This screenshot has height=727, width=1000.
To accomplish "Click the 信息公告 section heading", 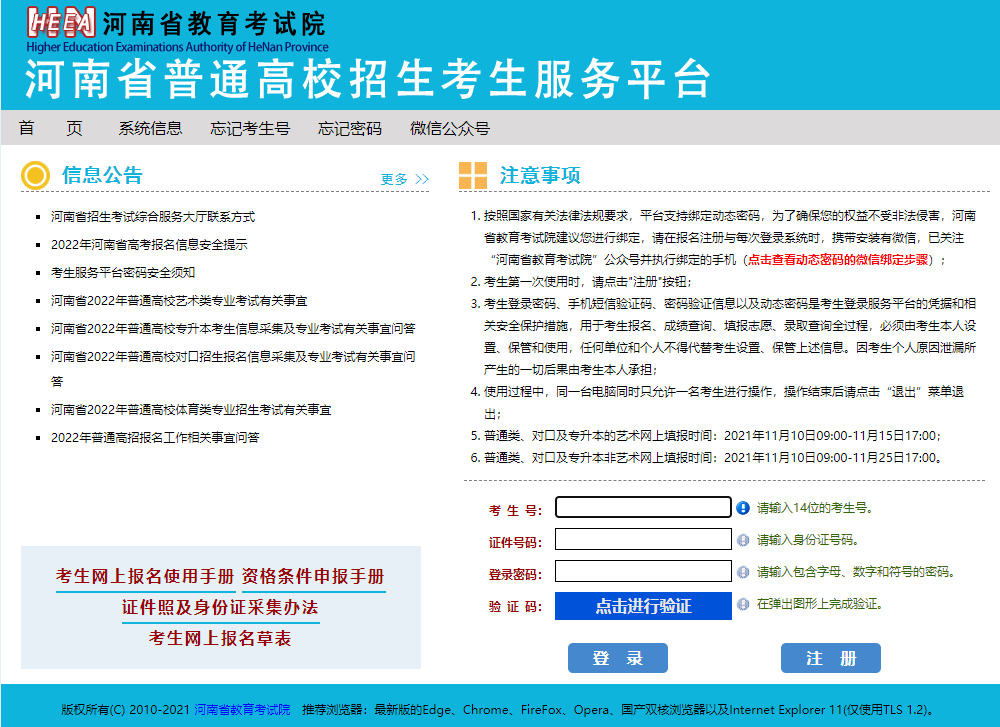I will coord(102,175).
